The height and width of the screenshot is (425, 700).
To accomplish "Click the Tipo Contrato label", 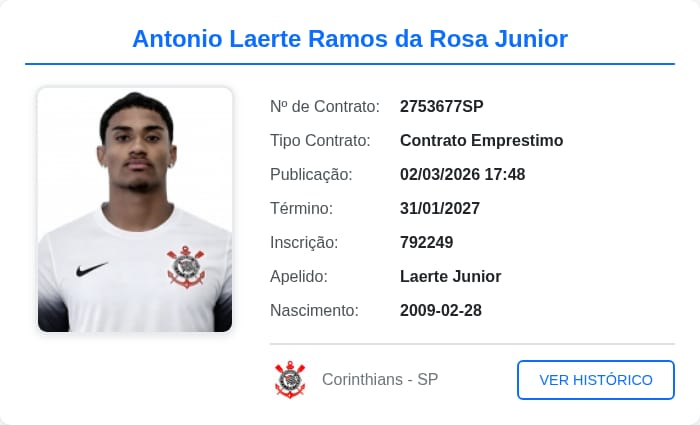I will (x=320, y=140).
